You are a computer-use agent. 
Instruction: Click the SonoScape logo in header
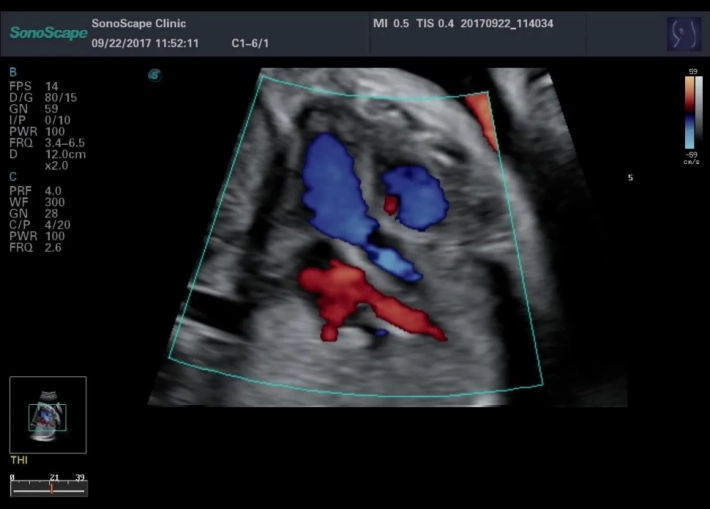pyautogui.click(x=46, y=33)
